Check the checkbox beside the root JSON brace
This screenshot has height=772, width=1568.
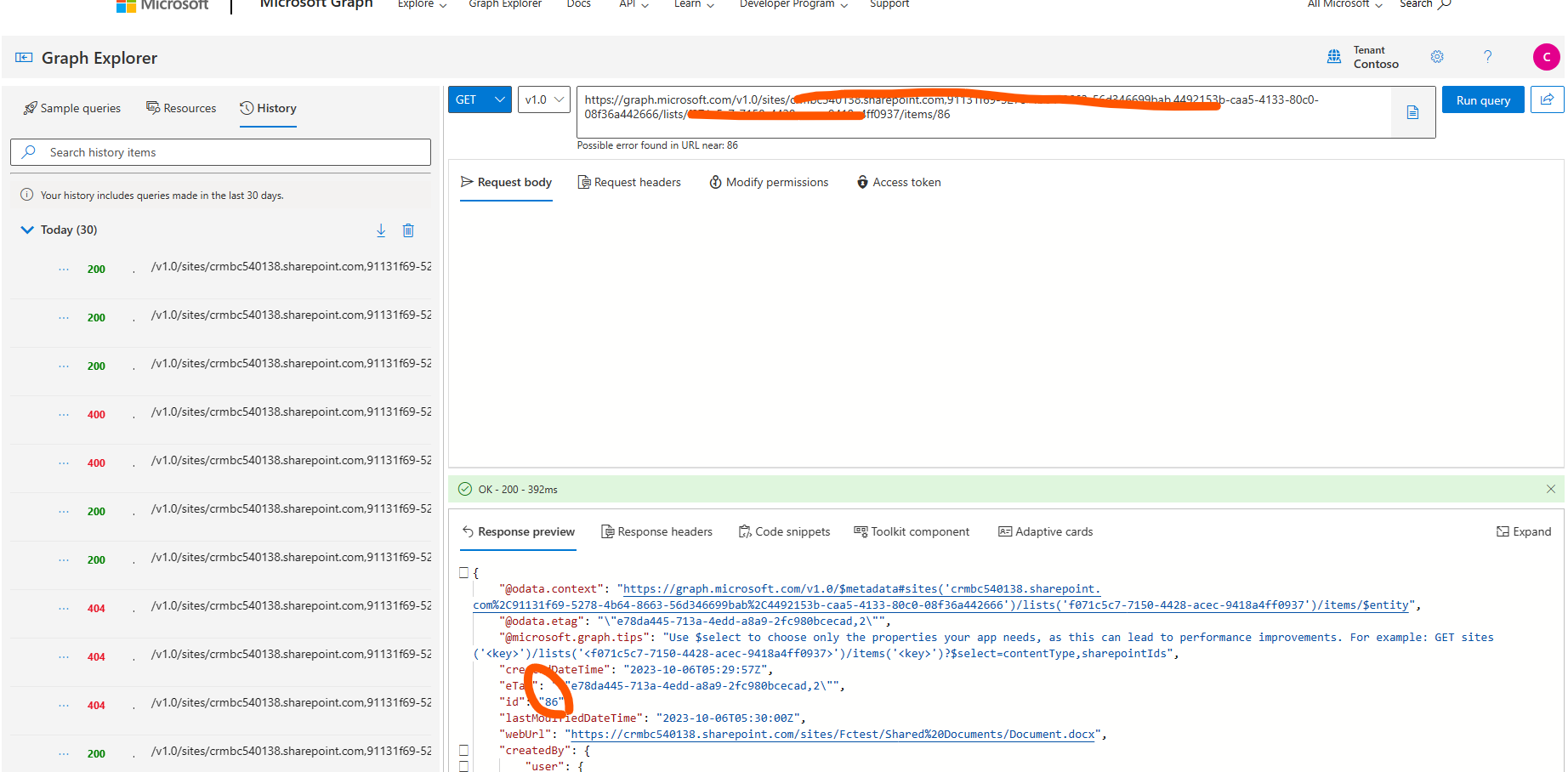[x=463, y=572]
